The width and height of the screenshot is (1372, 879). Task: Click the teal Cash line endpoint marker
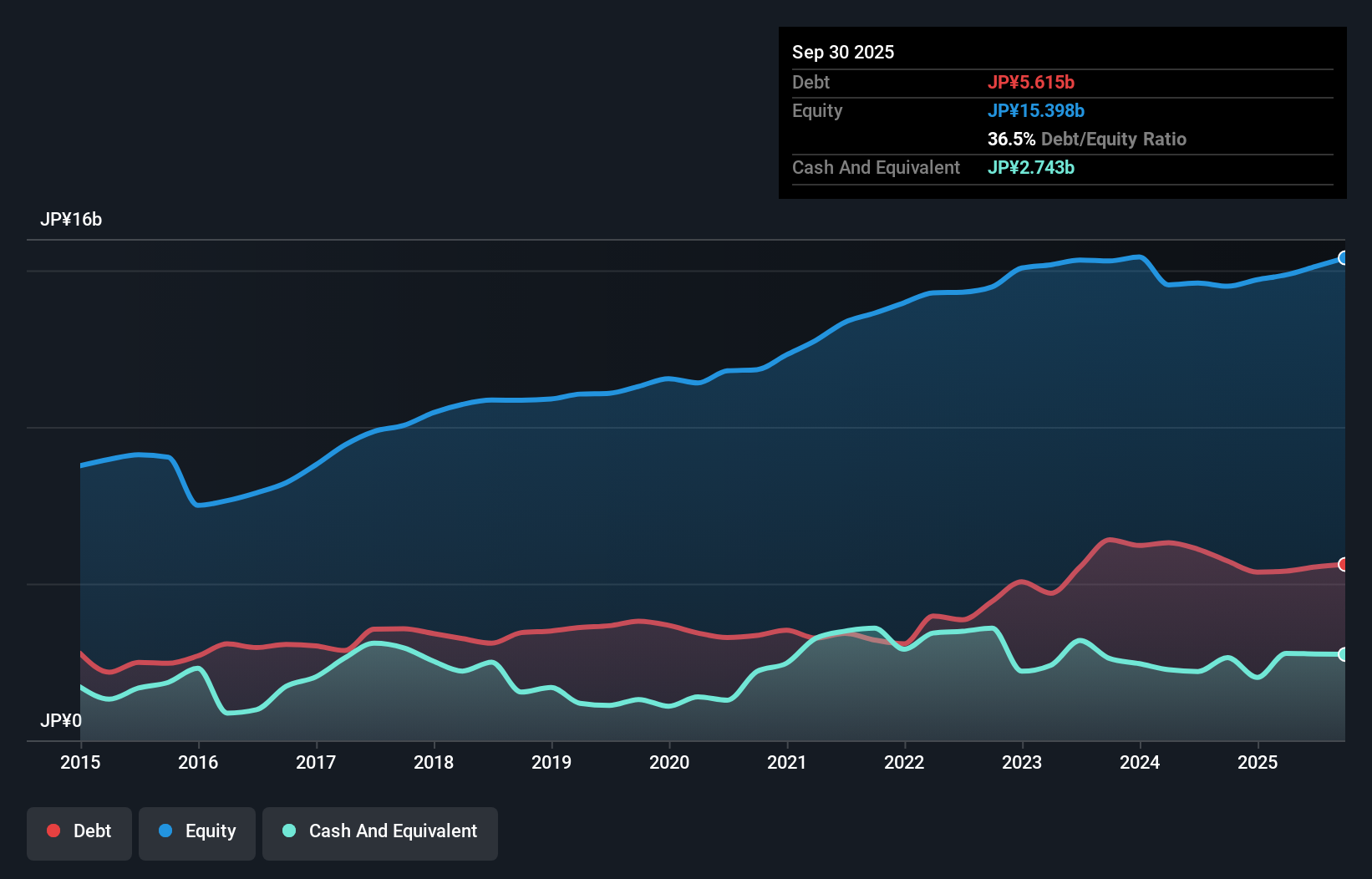[x=1343, y=653]
